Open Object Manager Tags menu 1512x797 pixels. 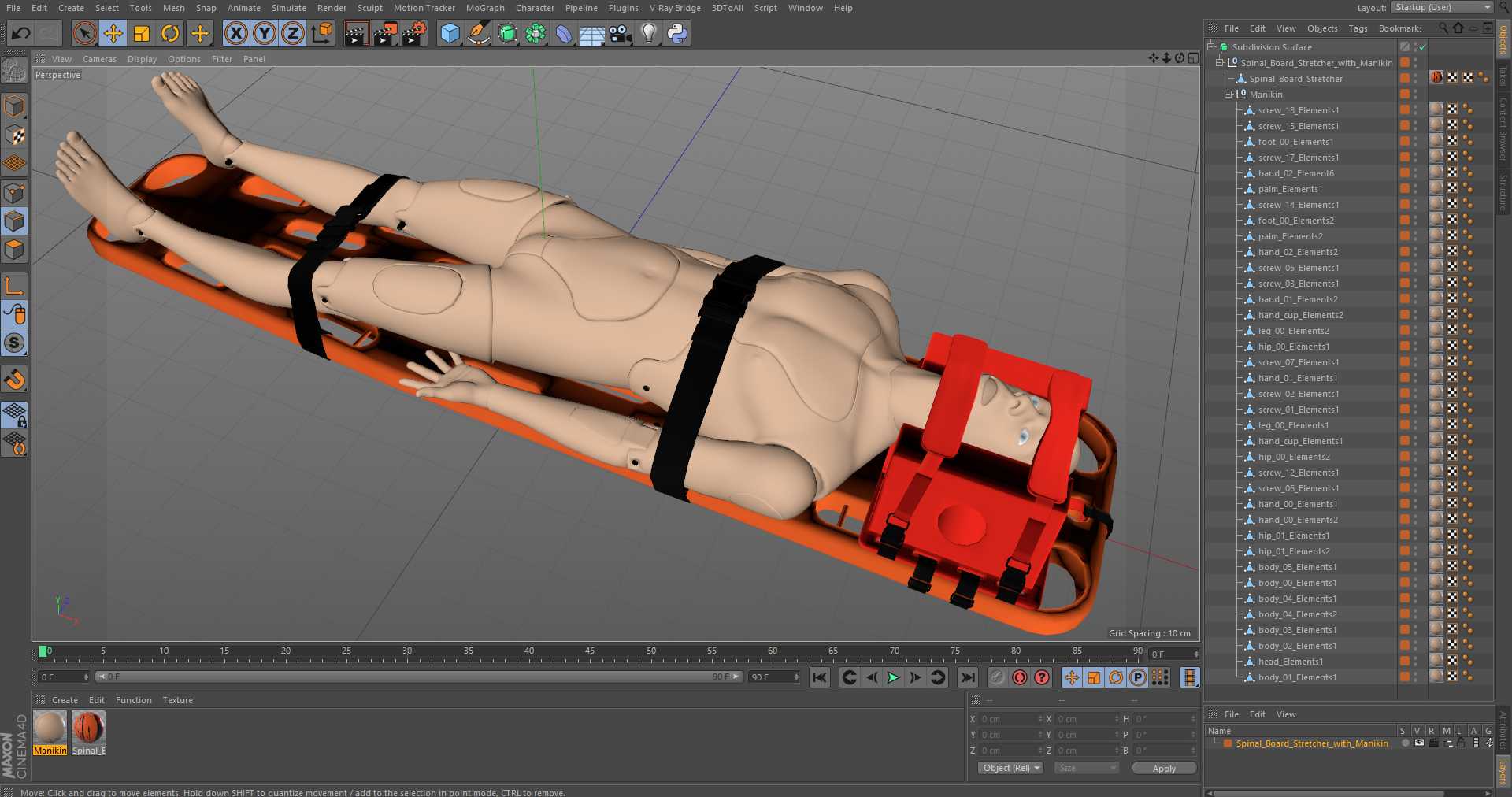coord(1358,28)
